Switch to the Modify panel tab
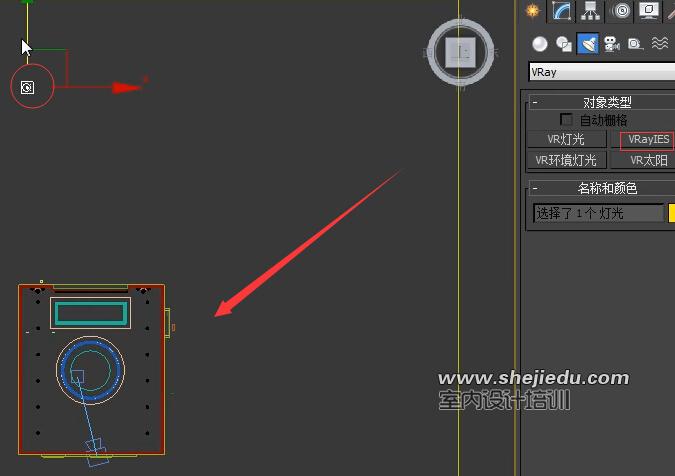675x476 pixels. tap(562, 11)
